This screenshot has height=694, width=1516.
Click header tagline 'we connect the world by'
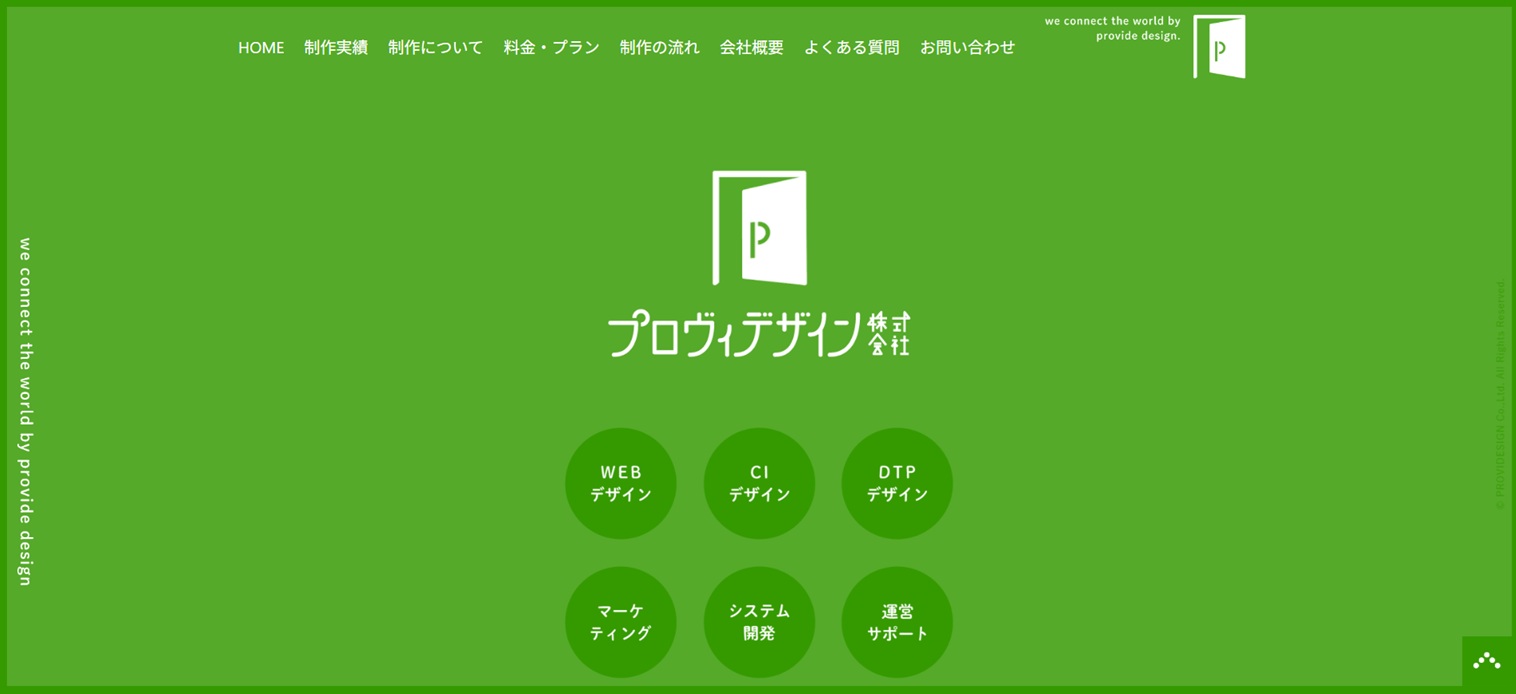(1113, 21)
